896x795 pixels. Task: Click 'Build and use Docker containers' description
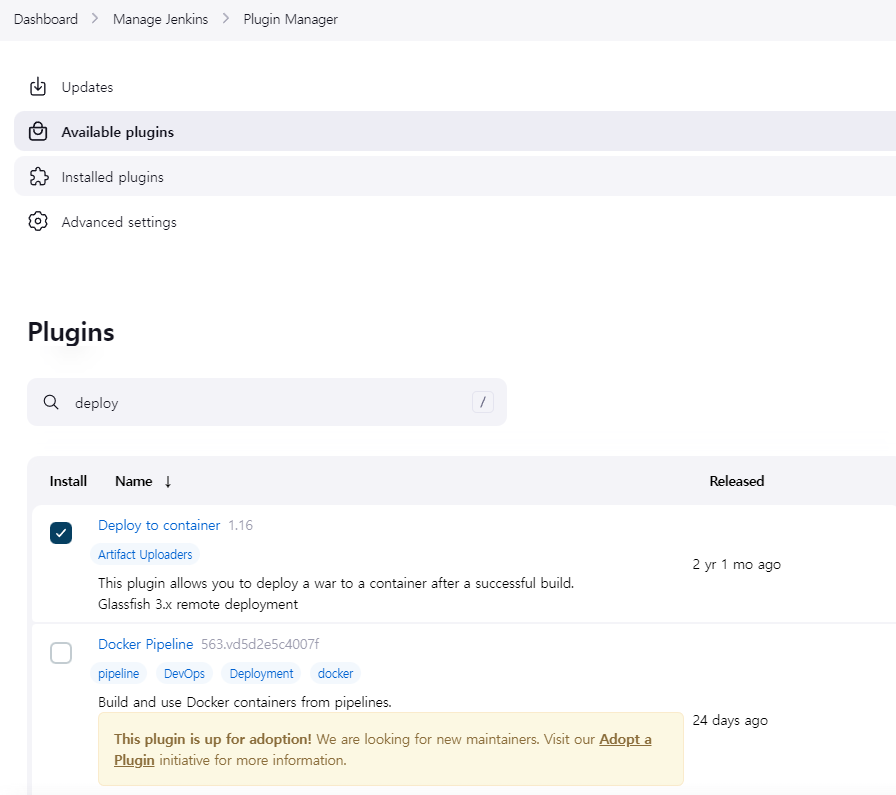245,702
